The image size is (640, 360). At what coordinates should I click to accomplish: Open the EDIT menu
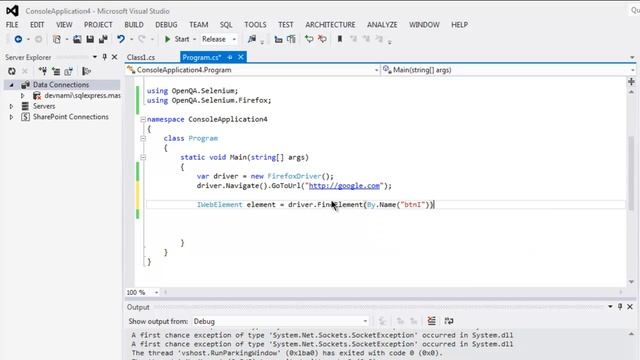tap(37, 25)
